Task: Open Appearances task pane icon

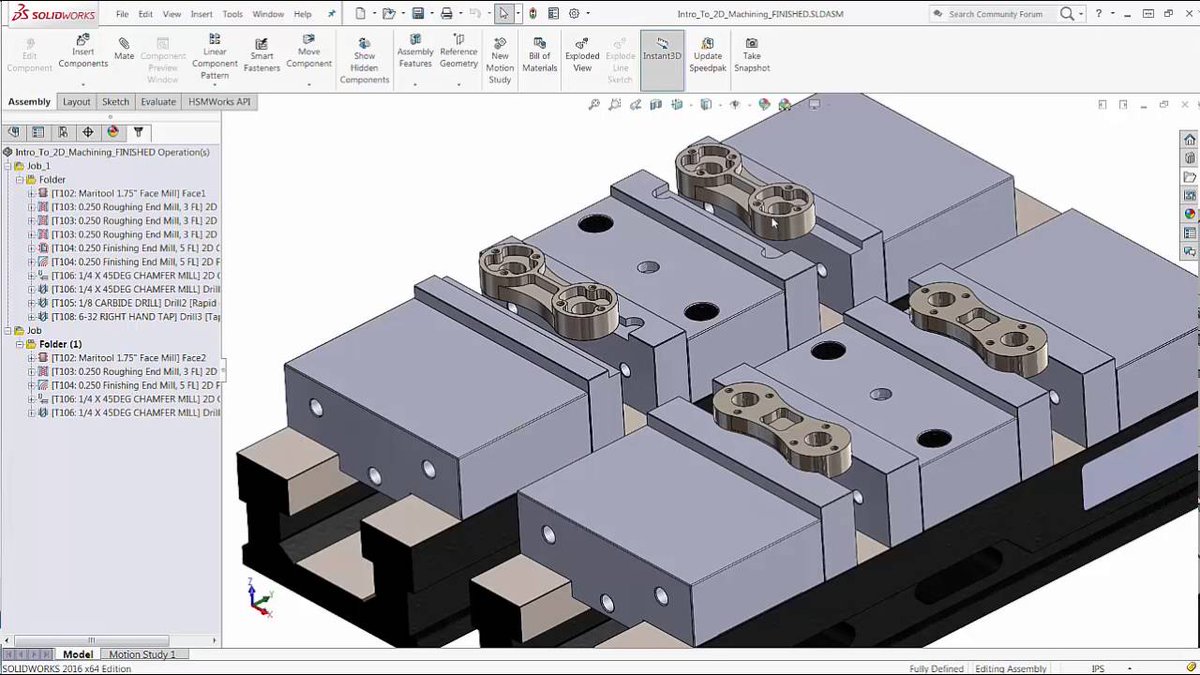Action: pyautogui.click(x=1190, y=213)
